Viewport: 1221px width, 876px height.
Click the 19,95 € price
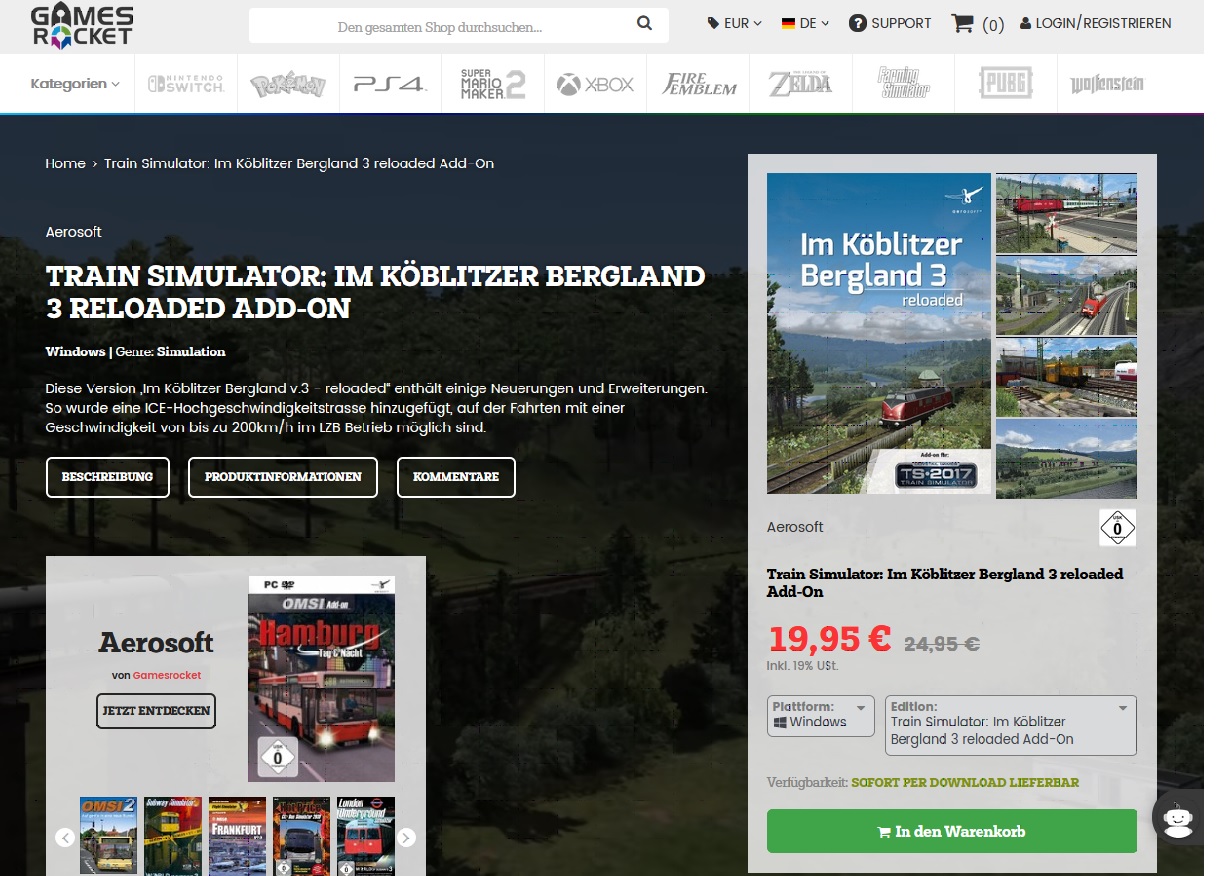tap(830, 640)
